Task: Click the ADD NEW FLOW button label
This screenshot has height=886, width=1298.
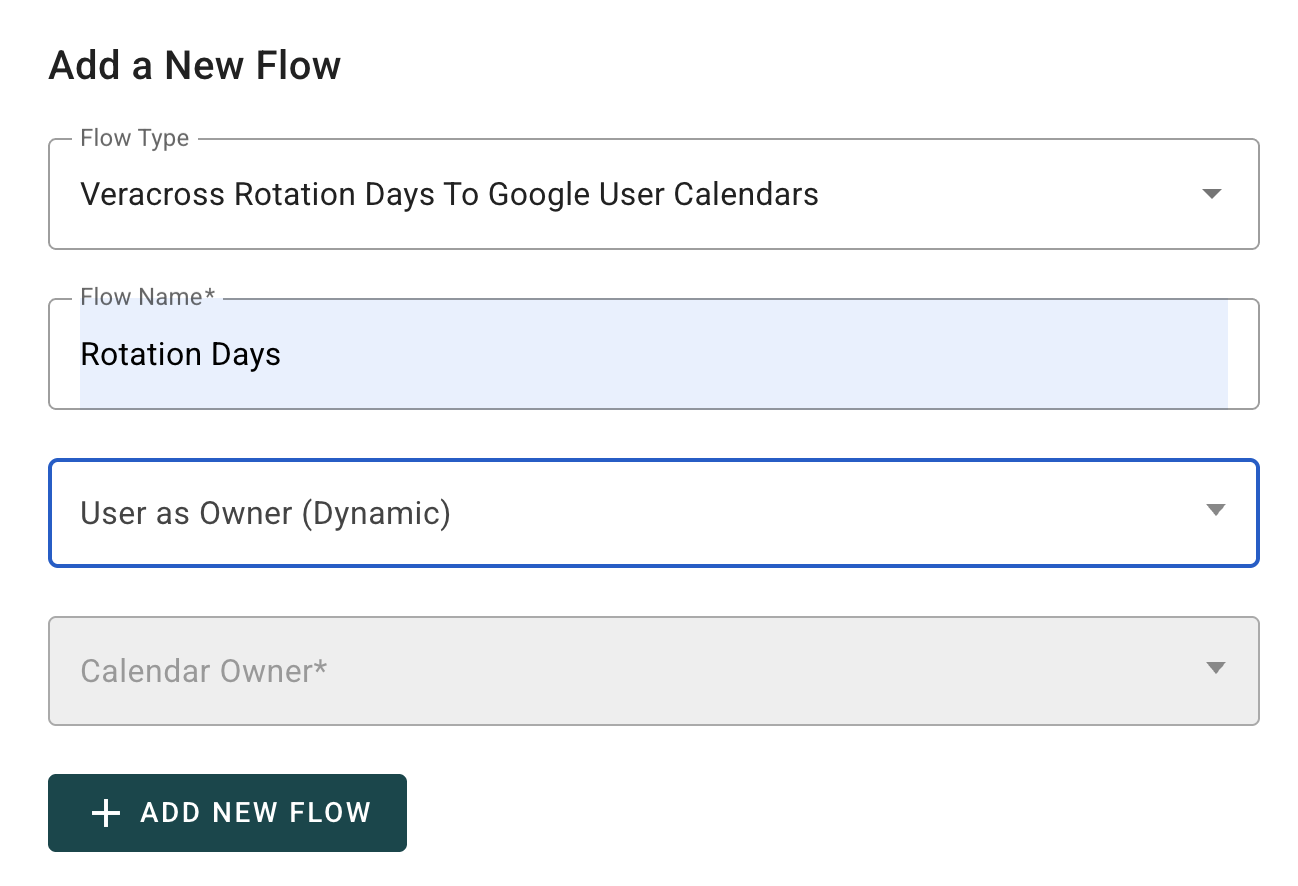Action: coord(255,813)
